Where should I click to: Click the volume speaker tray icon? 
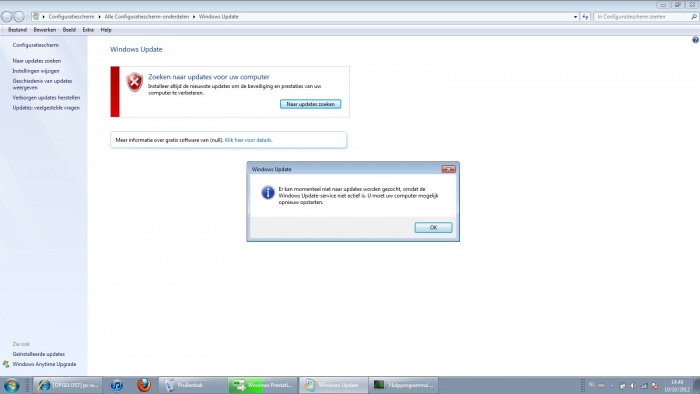tap(633, 386)
